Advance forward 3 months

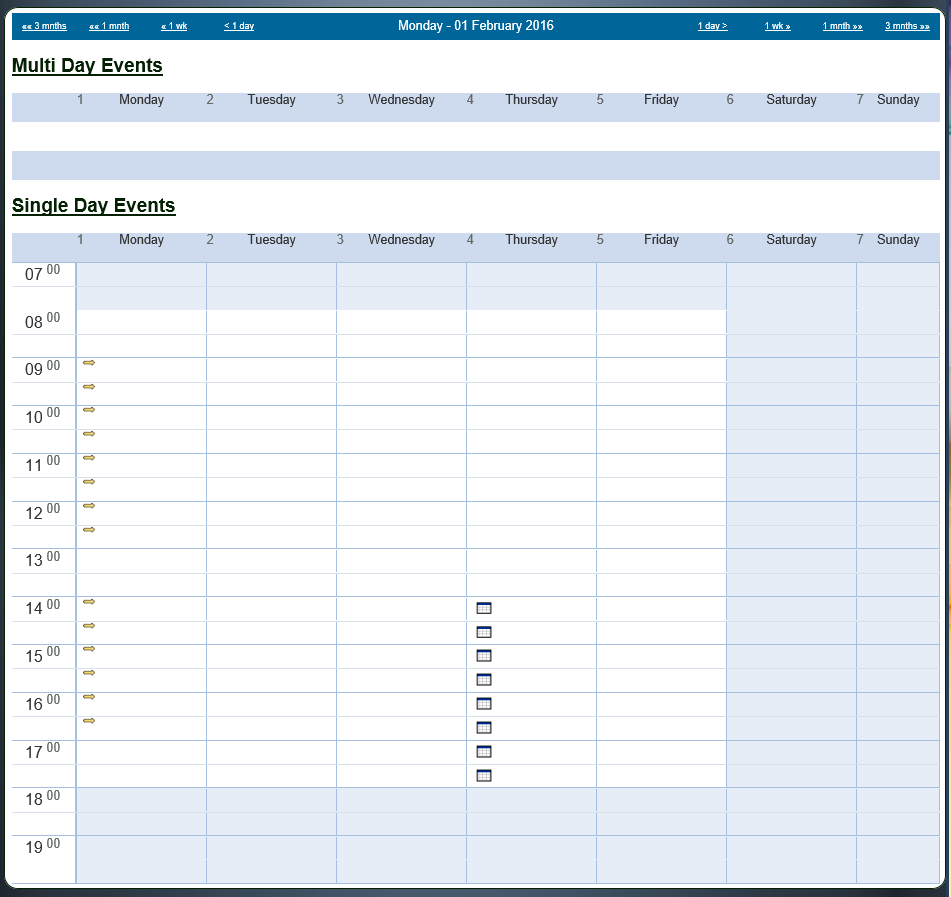coord(907,26)
